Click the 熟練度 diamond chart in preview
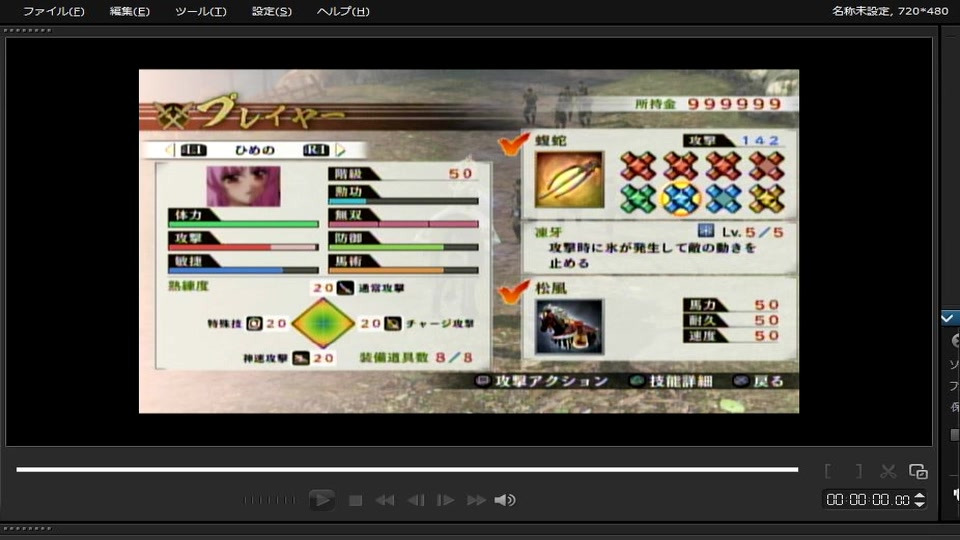This screenshot has height=540, width=960. pyautogui.click(x=323, y=323)
